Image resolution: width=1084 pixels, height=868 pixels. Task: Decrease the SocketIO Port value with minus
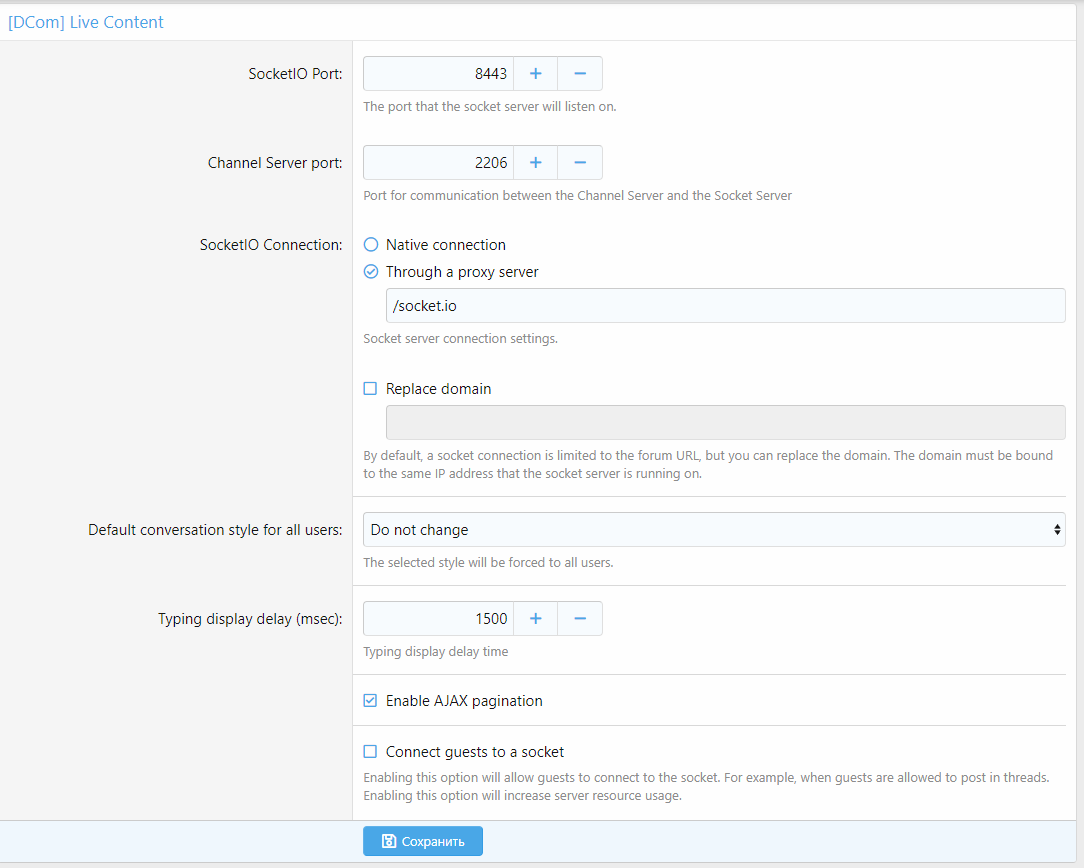[x=580, y=74]
